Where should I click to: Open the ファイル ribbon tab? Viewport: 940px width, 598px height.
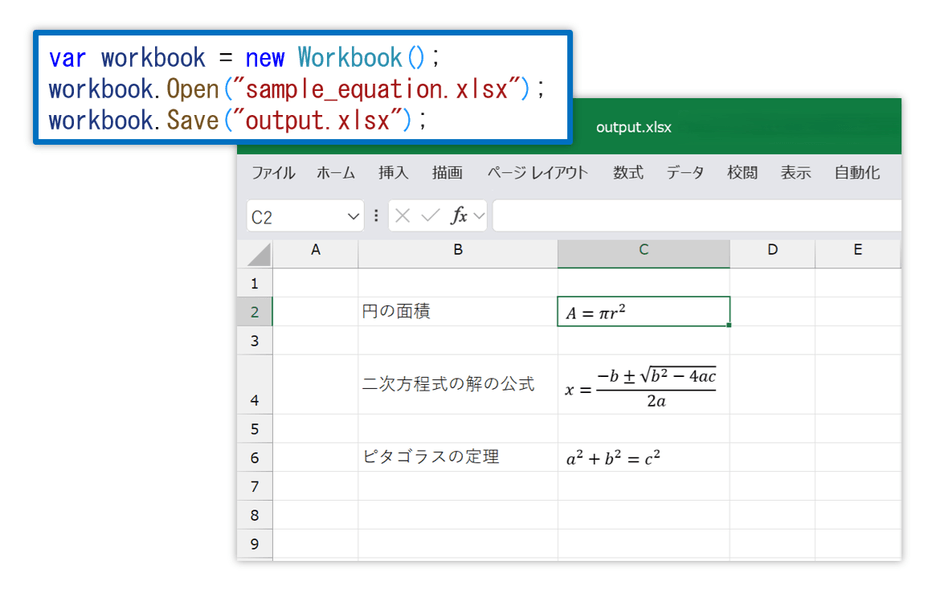point(273,173)
